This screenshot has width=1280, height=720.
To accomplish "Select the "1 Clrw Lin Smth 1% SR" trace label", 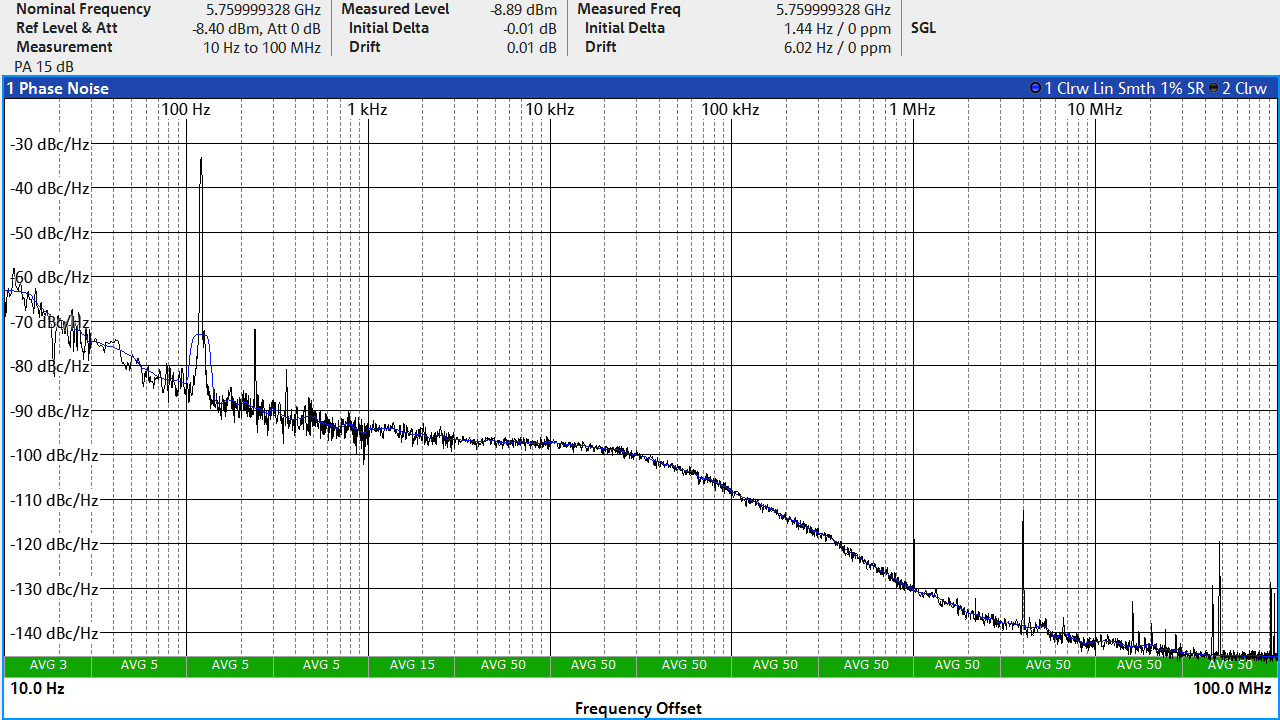I will click(1124, 88).
